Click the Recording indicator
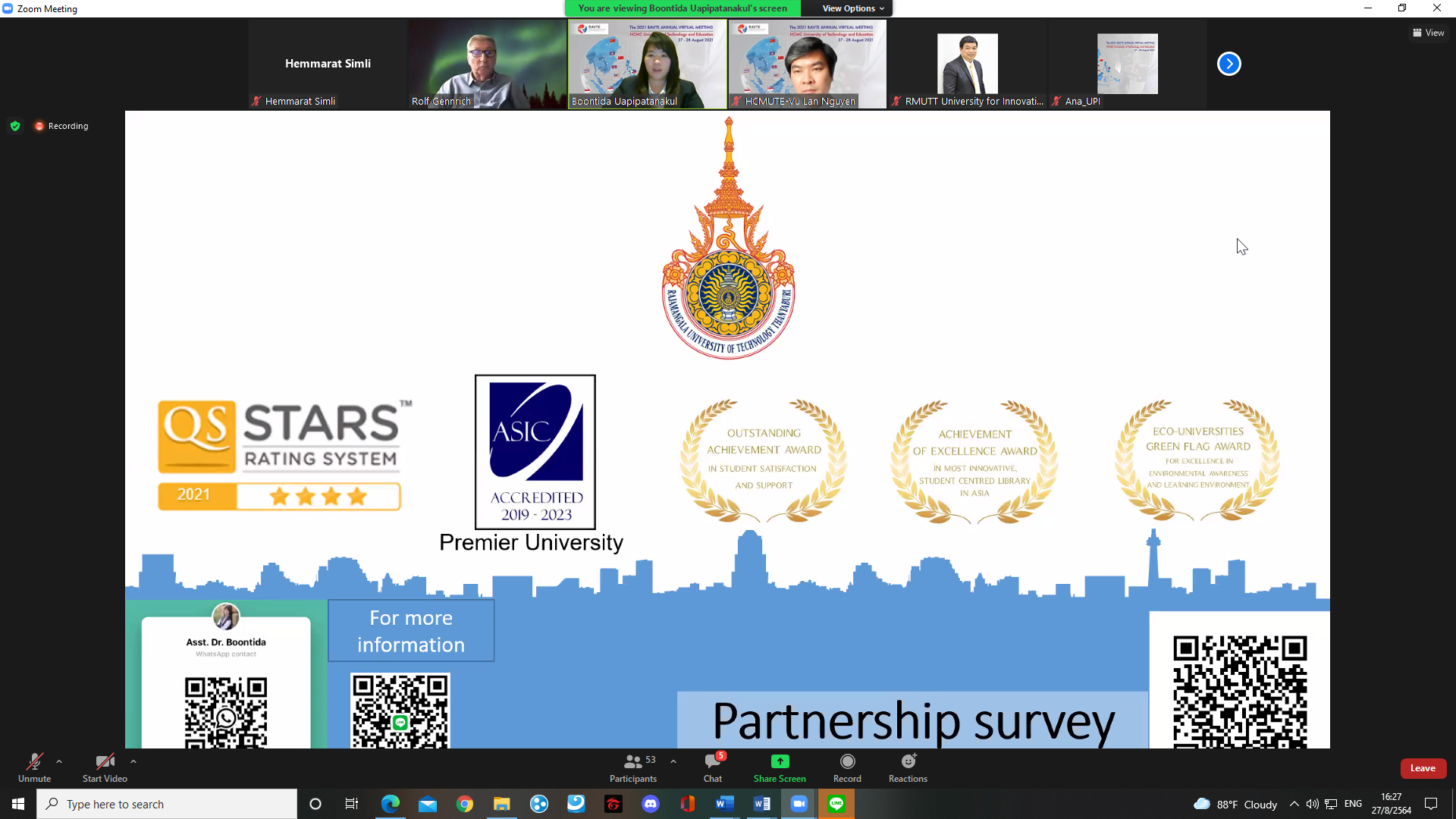 (x=61, y=126)
